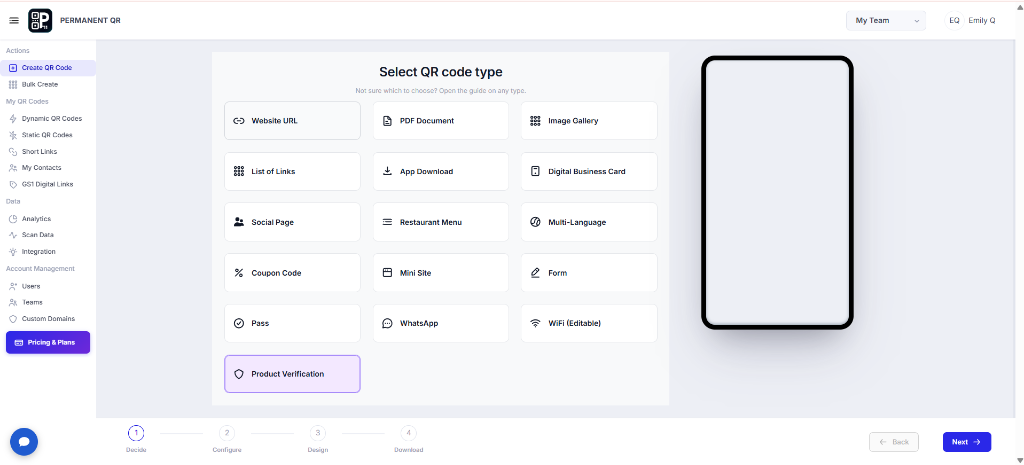Open Custom Domains page
1024x465 pixels.
point(48,319)
